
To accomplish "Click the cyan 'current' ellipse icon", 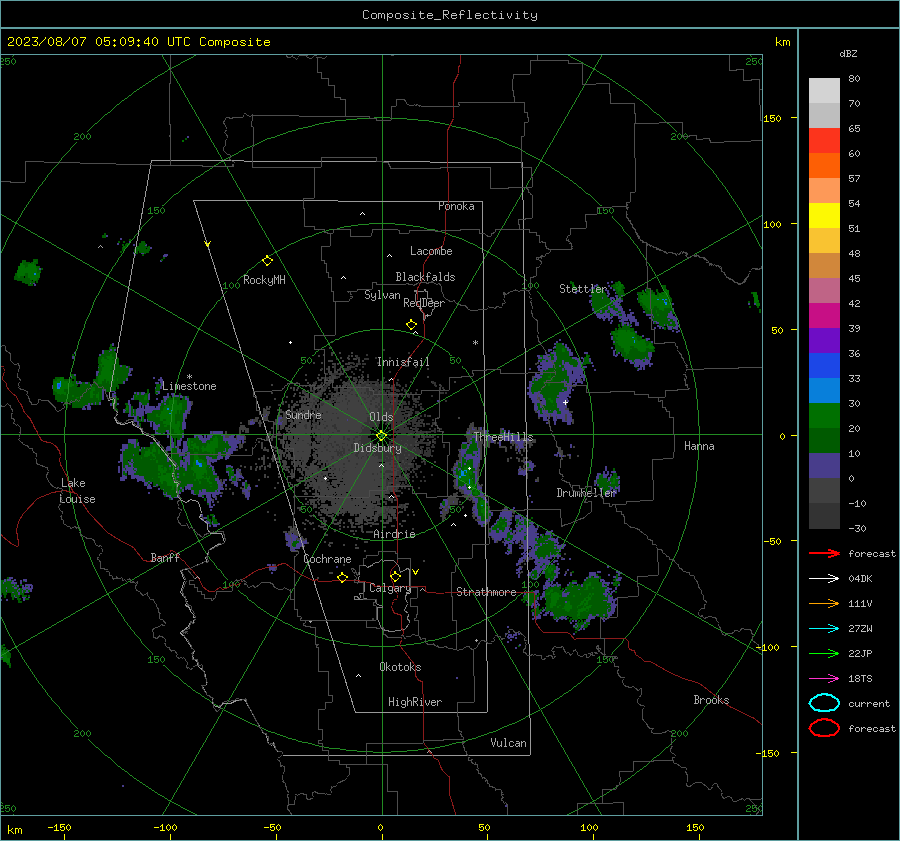I will 824,703.
